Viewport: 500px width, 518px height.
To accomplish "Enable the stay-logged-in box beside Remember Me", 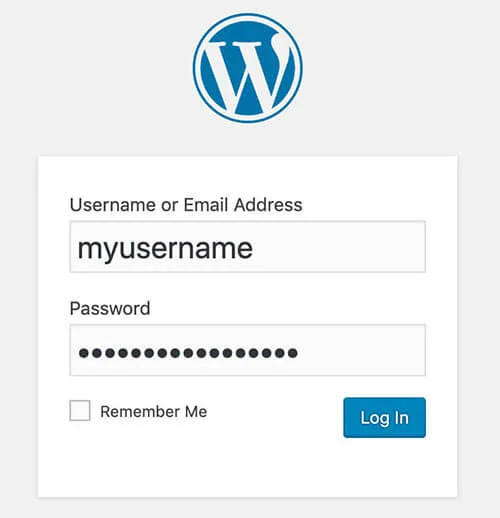I will point(80,410).
